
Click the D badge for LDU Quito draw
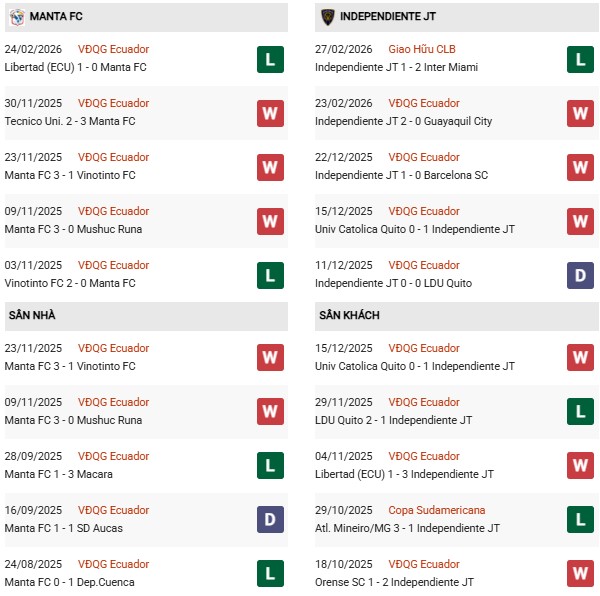click(x=580, y=275)
